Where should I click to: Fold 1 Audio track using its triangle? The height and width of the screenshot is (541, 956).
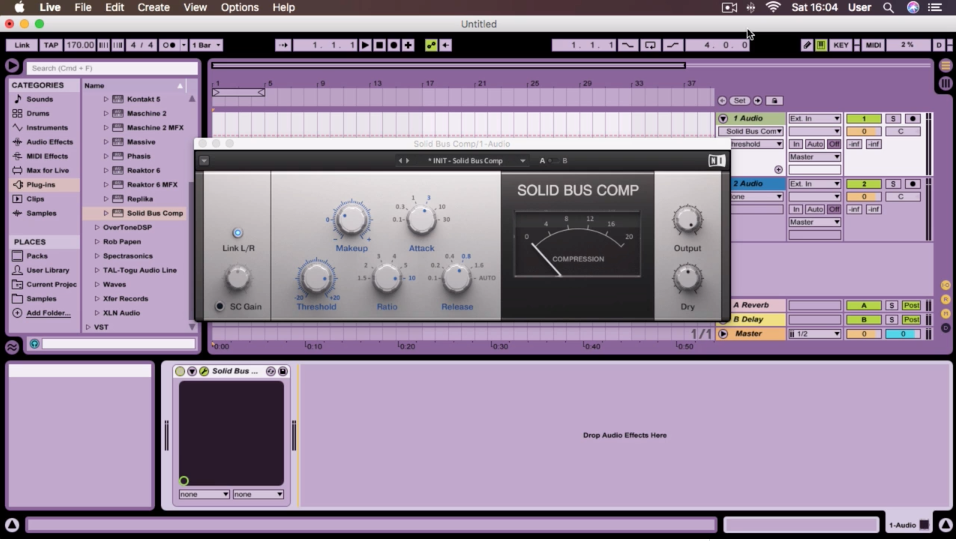click(x=722, y=118)
